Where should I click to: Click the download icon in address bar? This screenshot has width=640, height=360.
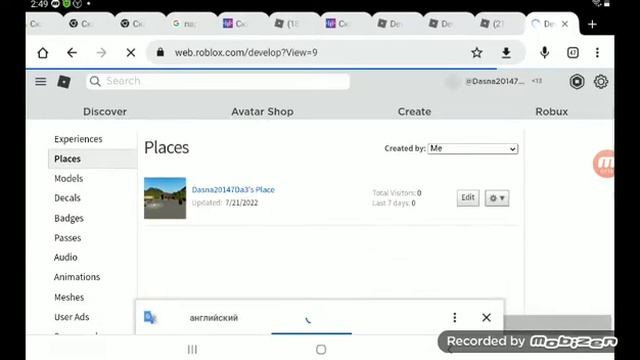coord(506,53)
